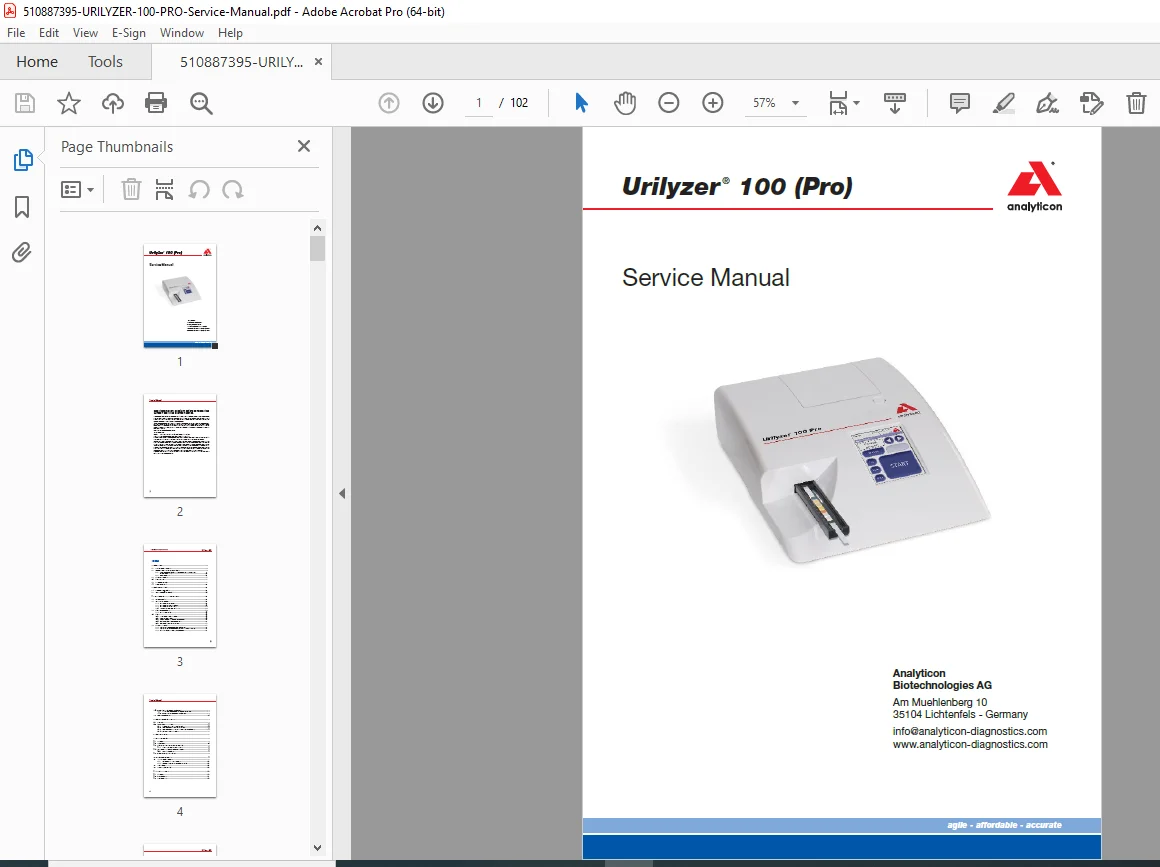The image size is (1160, 867).
Task: Select the Highlight text pen tool
Action: pos(1003,103)
